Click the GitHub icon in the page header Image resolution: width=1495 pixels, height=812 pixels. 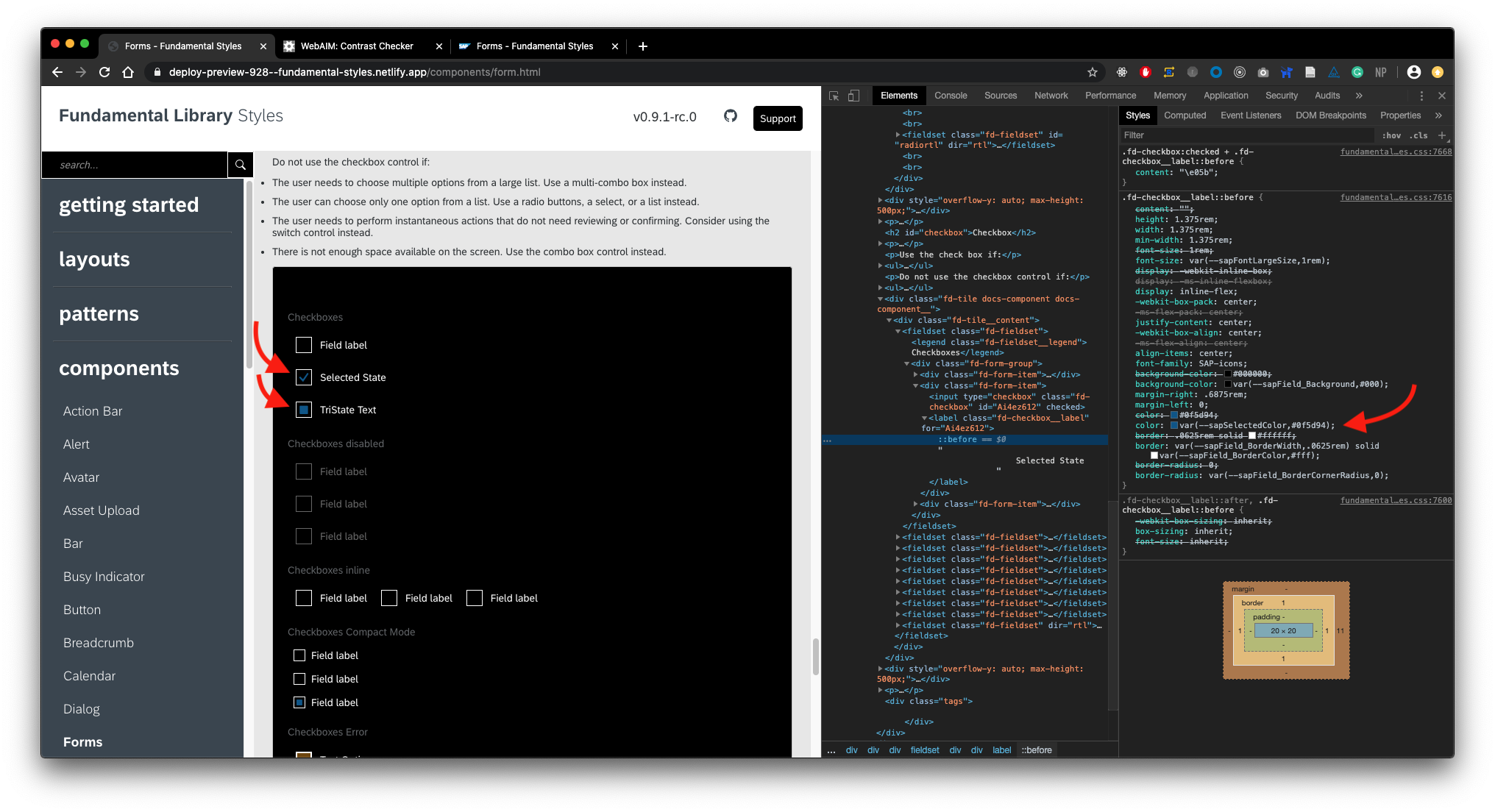730,116
